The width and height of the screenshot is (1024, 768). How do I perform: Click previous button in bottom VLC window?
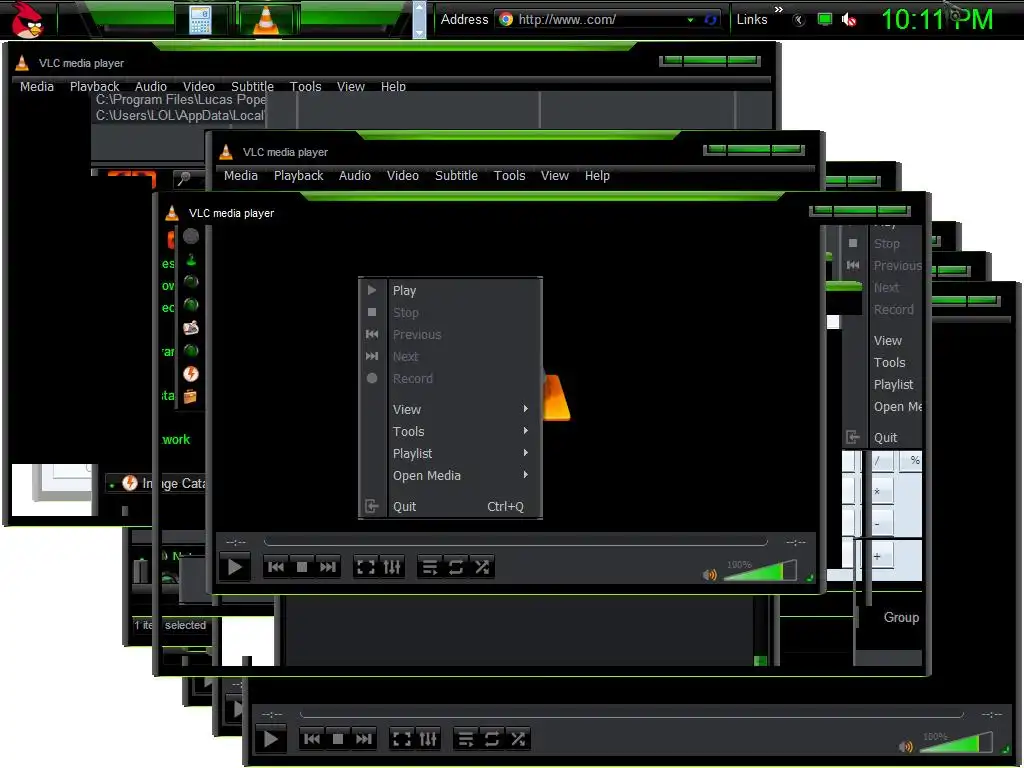[x=312, y=739]
